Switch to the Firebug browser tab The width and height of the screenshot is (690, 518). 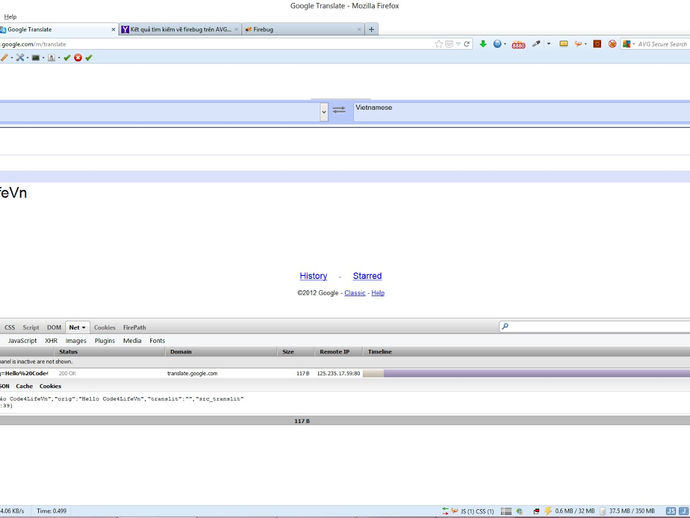[303, 29]
